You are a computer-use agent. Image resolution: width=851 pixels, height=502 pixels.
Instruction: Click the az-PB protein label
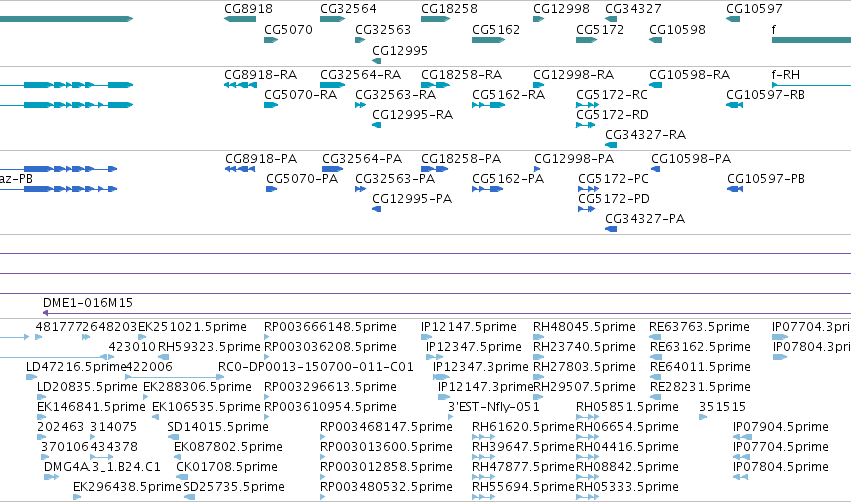tap(16, 179)
